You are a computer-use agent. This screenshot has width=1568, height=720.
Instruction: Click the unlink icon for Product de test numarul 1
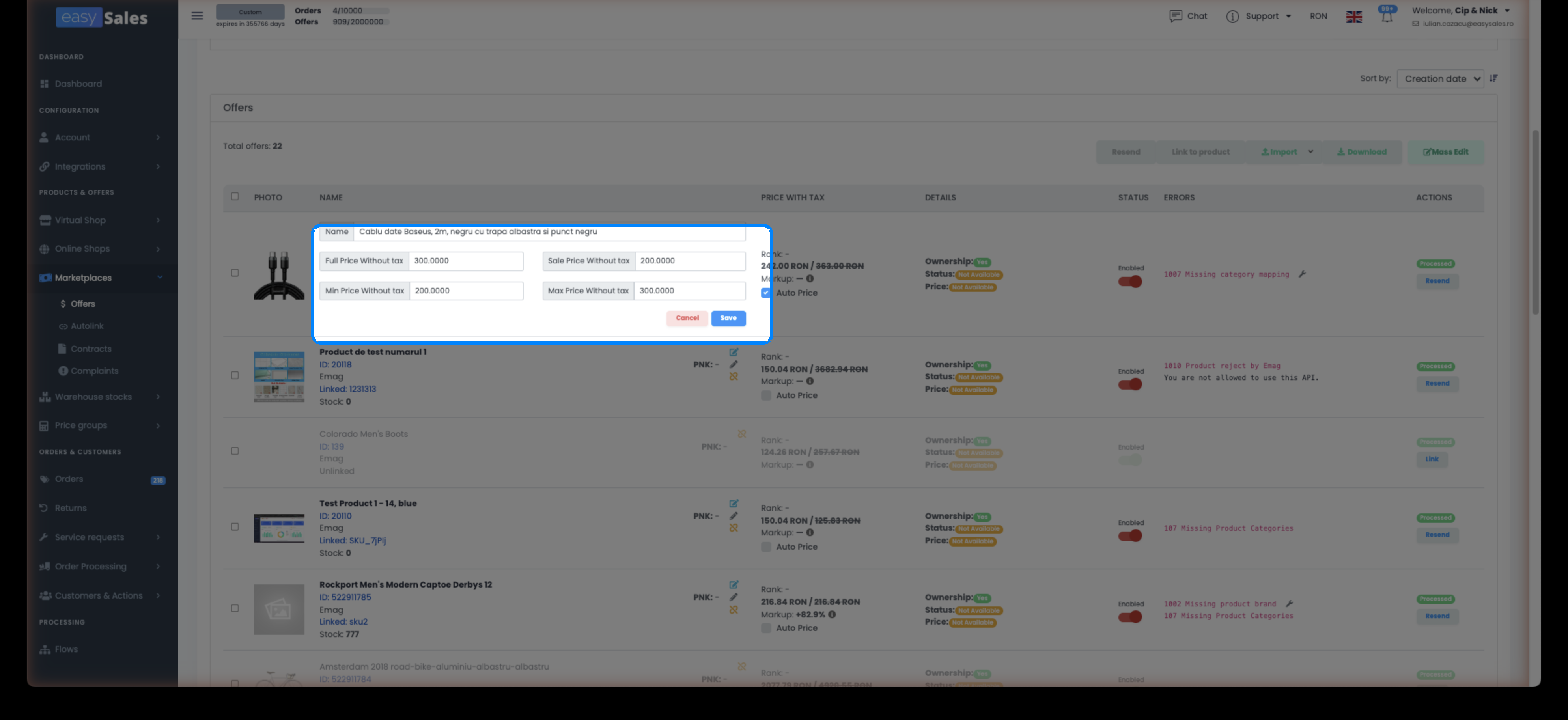click(734, 377)
